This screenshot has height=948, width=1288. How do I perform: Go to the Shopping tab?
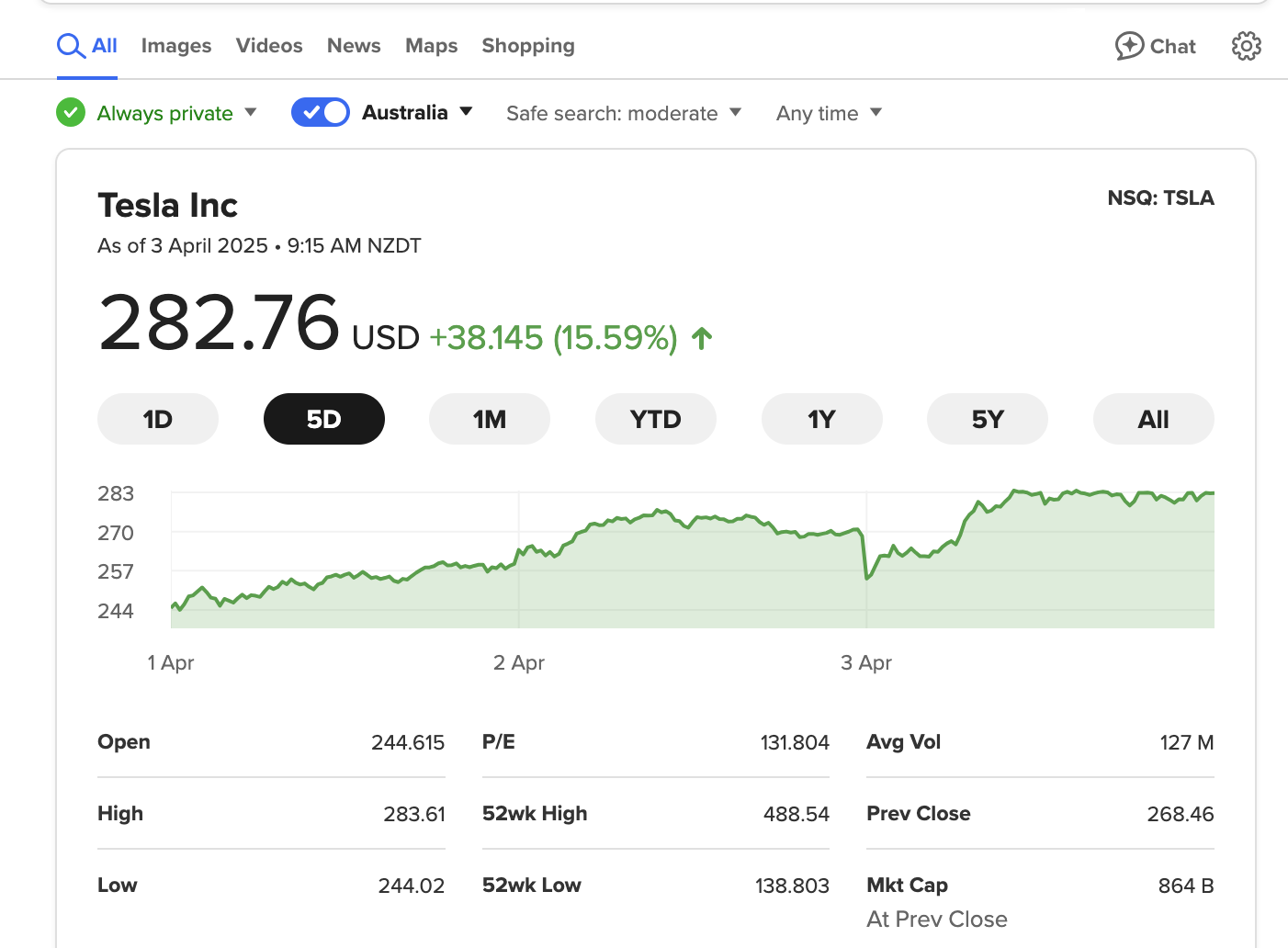point(528,46)
